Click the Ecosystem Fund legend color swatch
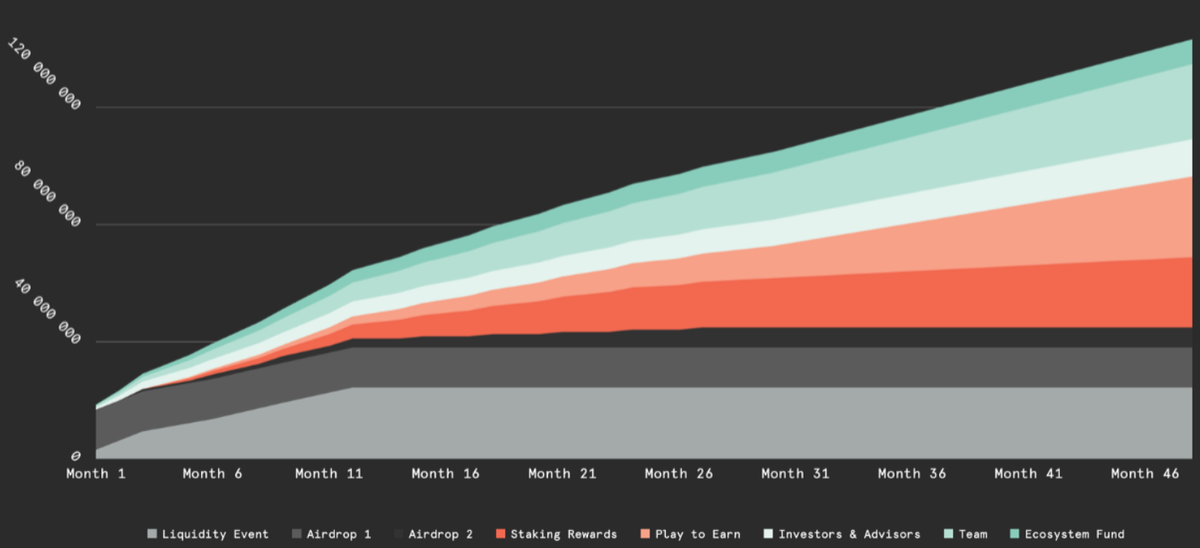 pyautogui.click(x=1015, y=534)
